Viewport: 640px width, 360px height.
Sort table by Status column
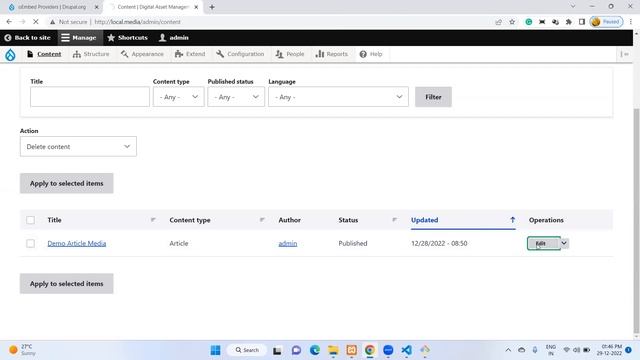[x=348, y=220]
